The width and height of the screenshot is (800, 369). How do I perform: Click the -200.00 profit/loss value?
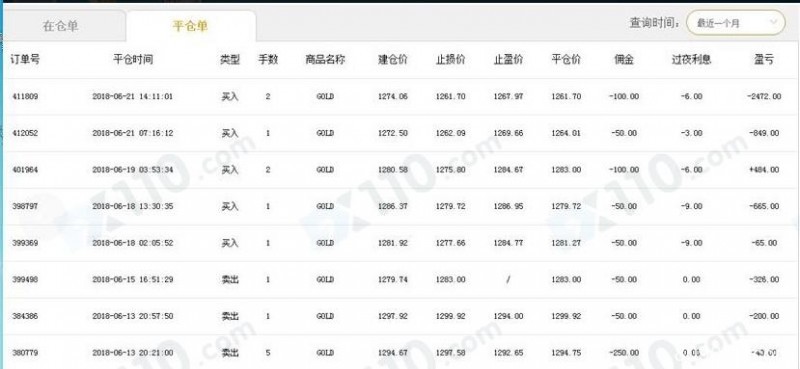pyautogui.click(x=764, y=316)
